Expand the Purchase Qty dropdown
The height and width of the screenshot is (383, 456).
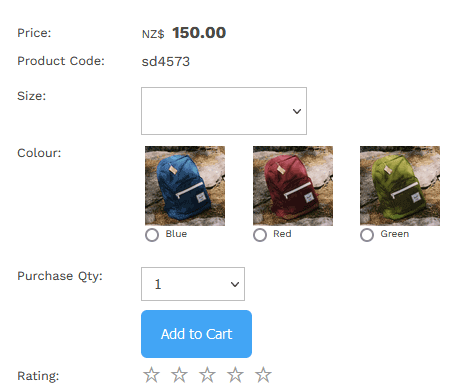193,284
